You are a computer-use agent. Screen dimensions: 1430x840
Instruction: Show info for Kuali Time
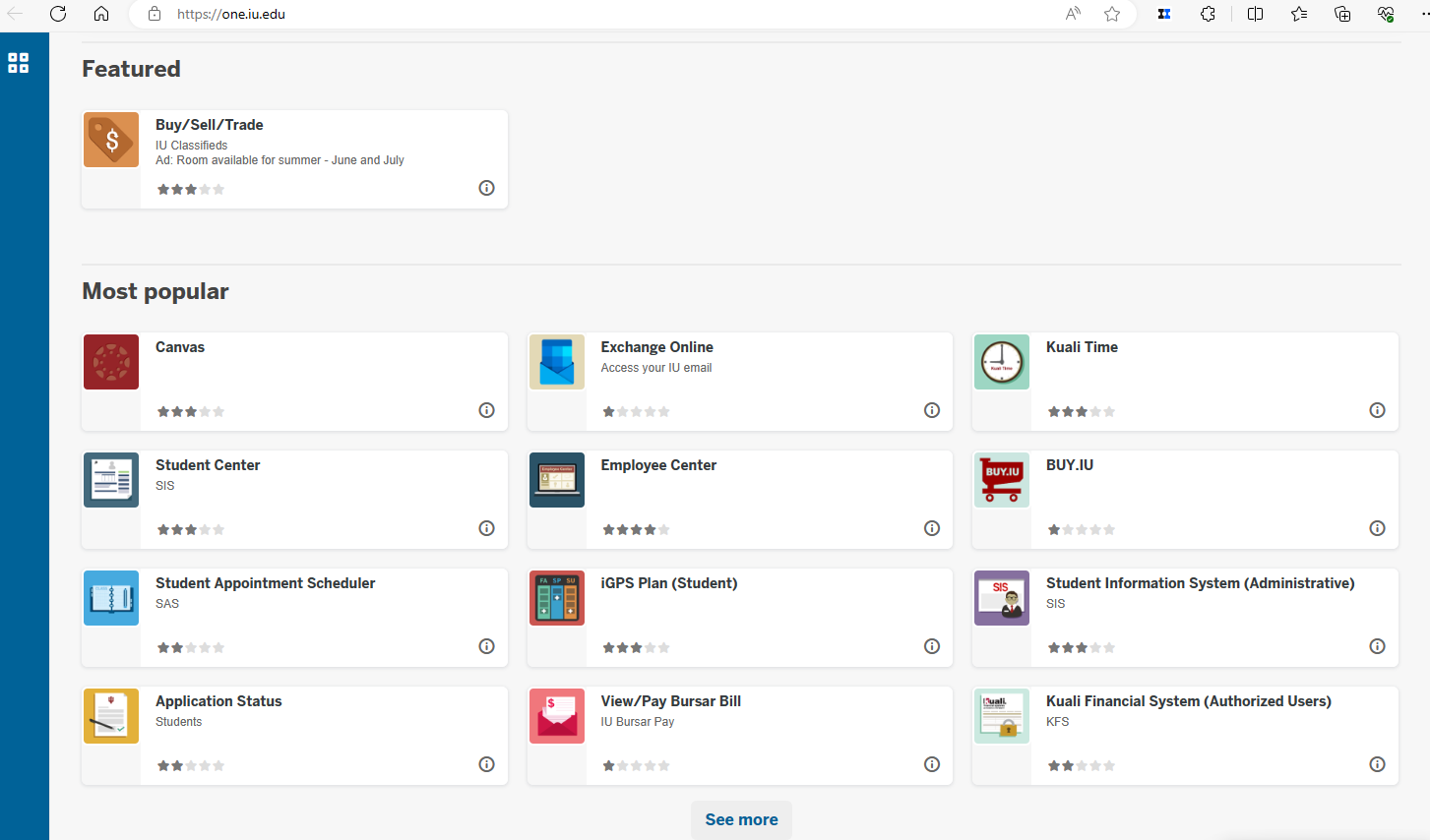[x=1377, y=410]
